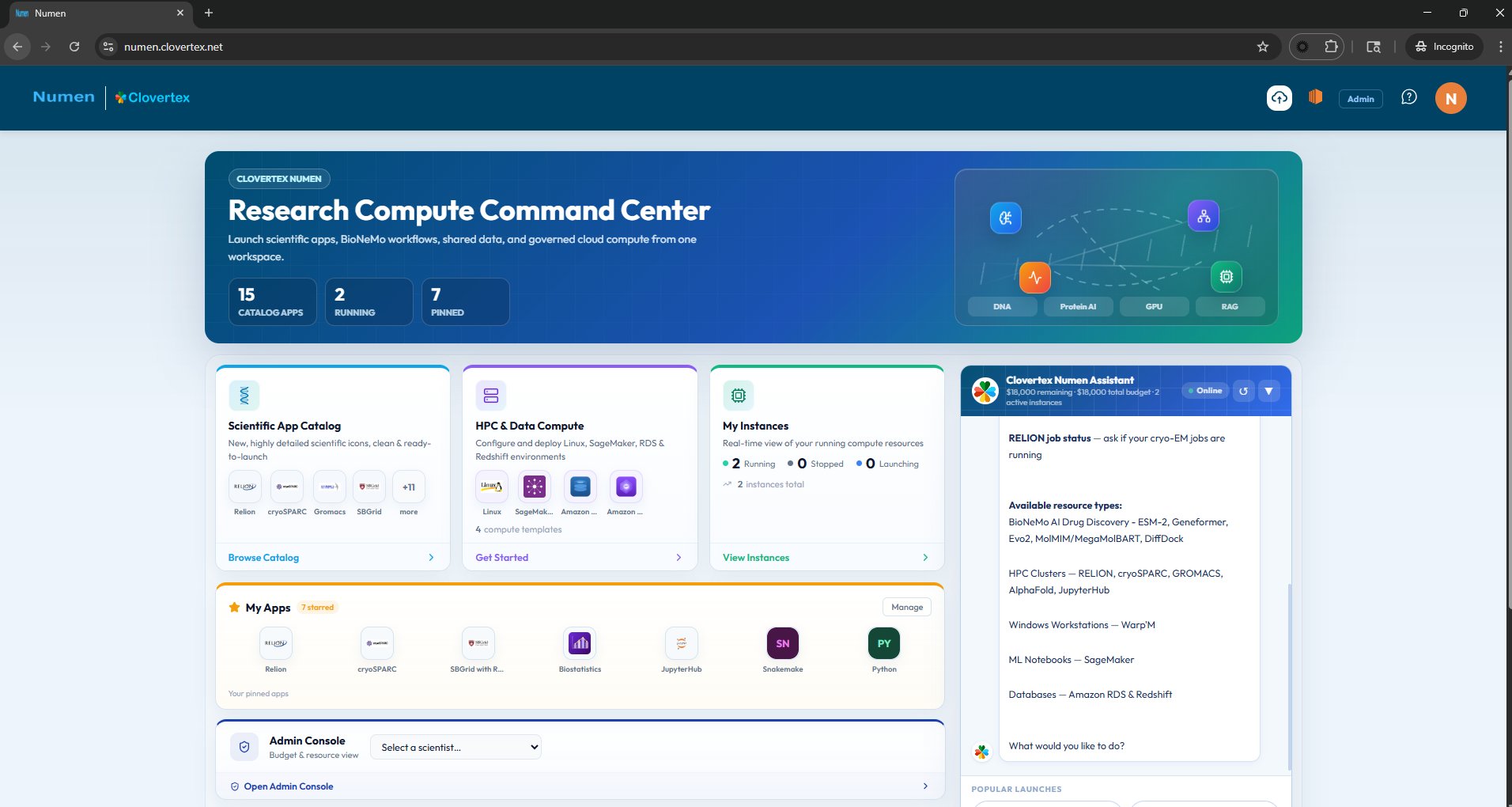Click the DNA tag in hero graphic

click(x=1002, y=306)
